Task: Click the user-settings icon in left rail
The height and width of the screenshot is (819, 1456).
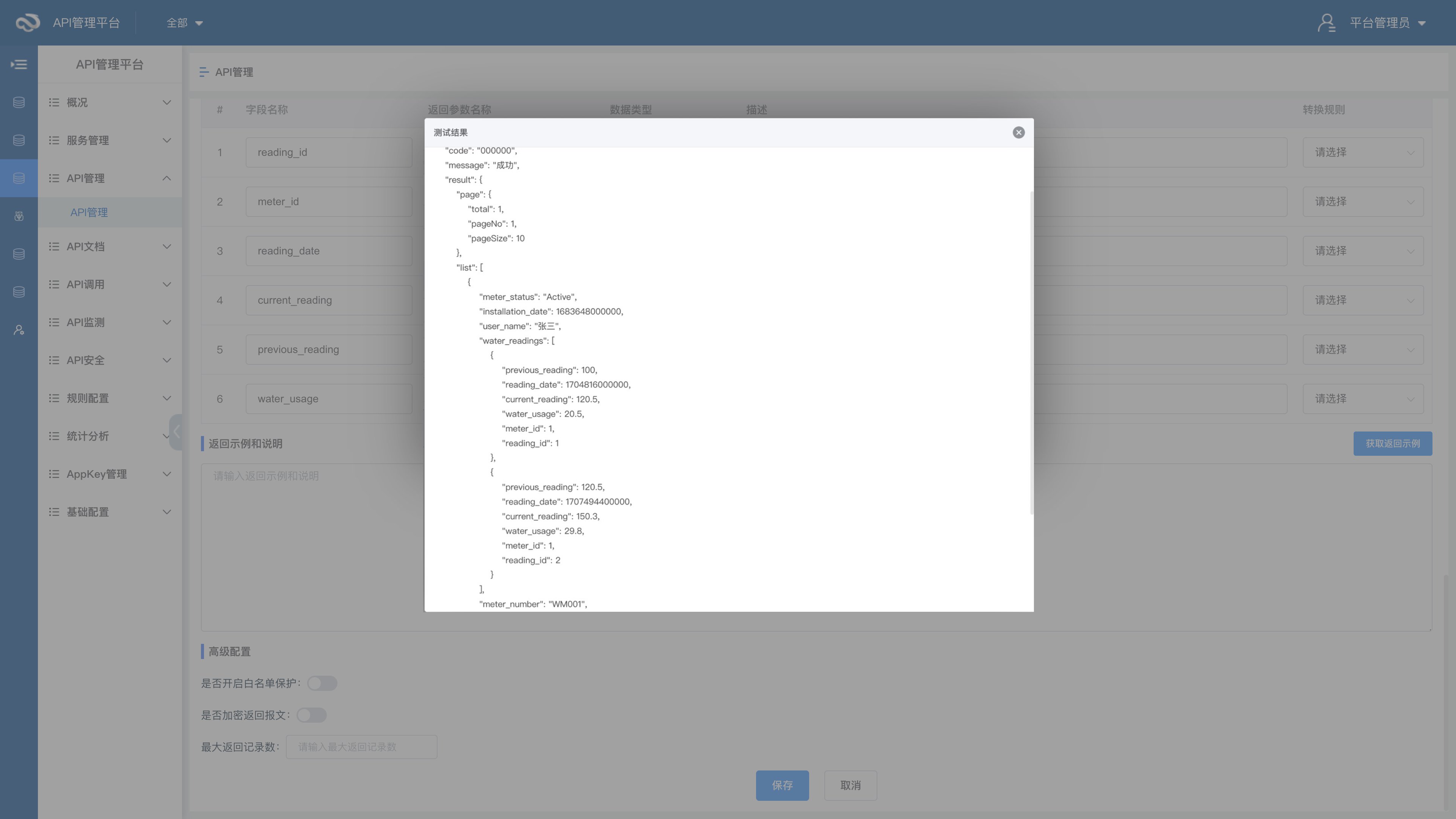Action: (x=19, y=330)
